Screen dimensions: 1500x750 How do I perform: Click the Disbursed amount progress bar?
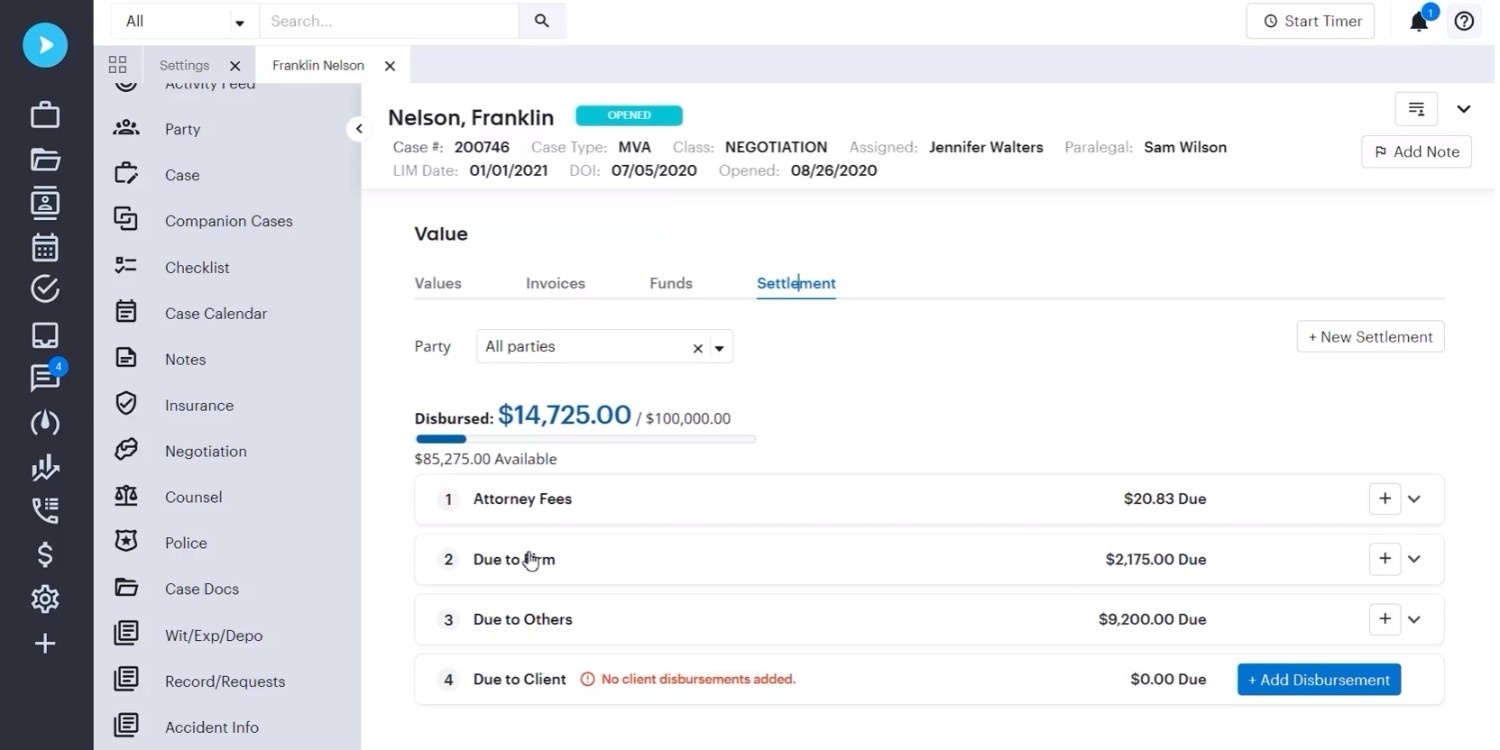point(584,439)
